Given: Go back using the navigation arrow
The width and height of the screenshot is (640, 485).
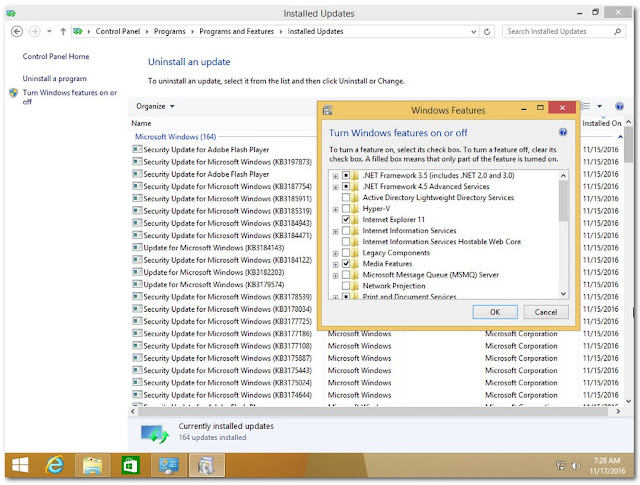Looking at the screenshot, I should coord(17,31).
